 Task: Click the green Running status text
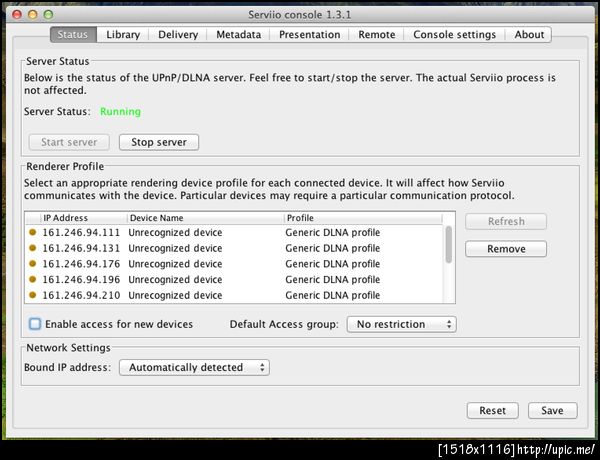[x=120, y=111]
